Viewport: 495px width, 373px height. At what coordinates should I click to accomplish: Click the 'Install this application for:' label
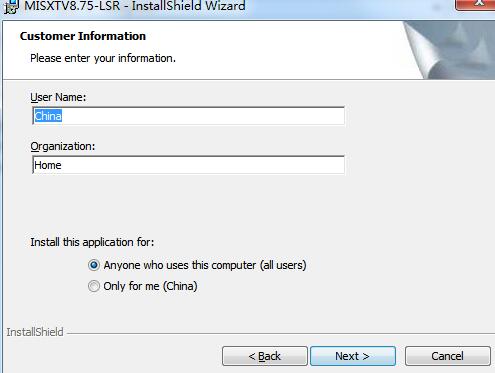pos(92,242)
